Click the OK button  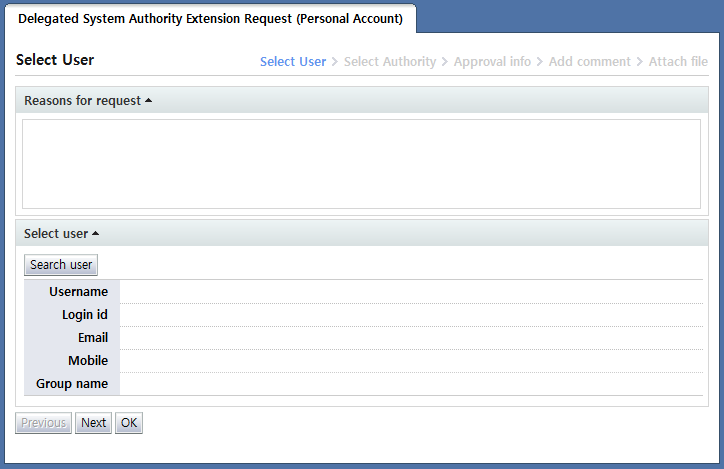[x=129, y=423]
